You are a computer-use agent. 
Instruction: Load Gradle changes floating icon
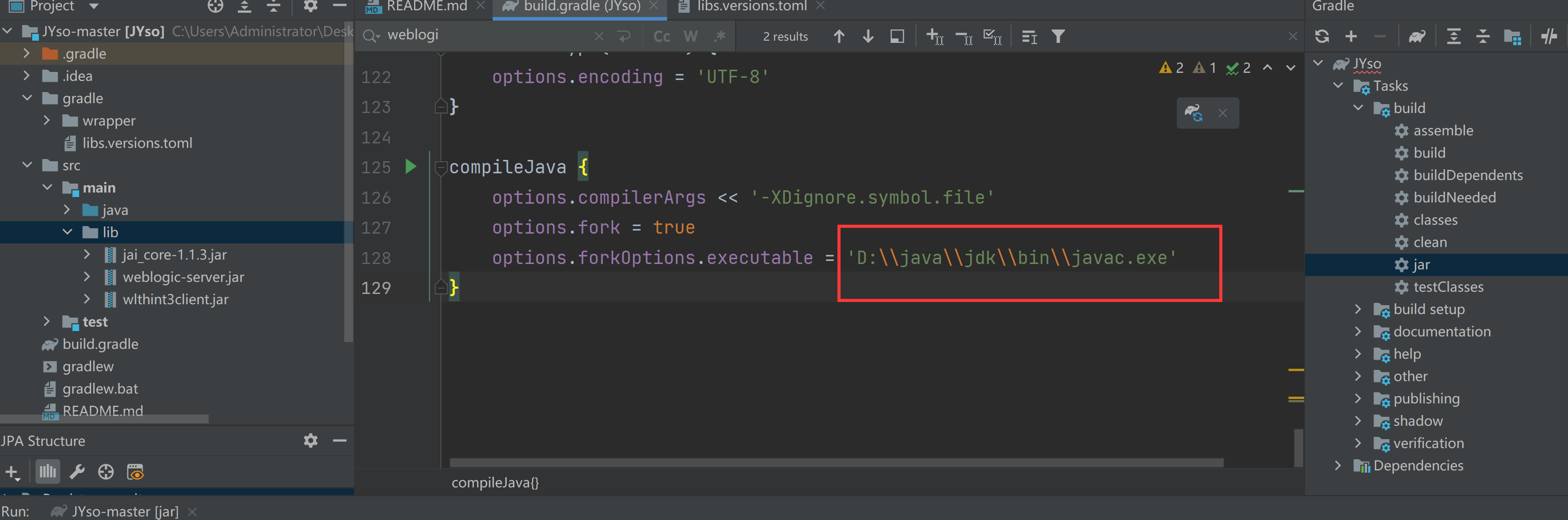[x=1193, y=113]
